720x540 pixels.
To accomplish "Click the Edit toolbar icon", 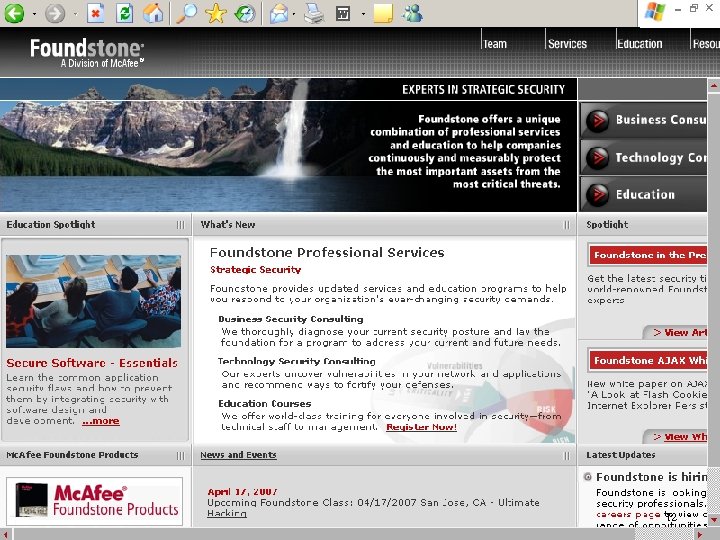I will click(x=343, y=13).
